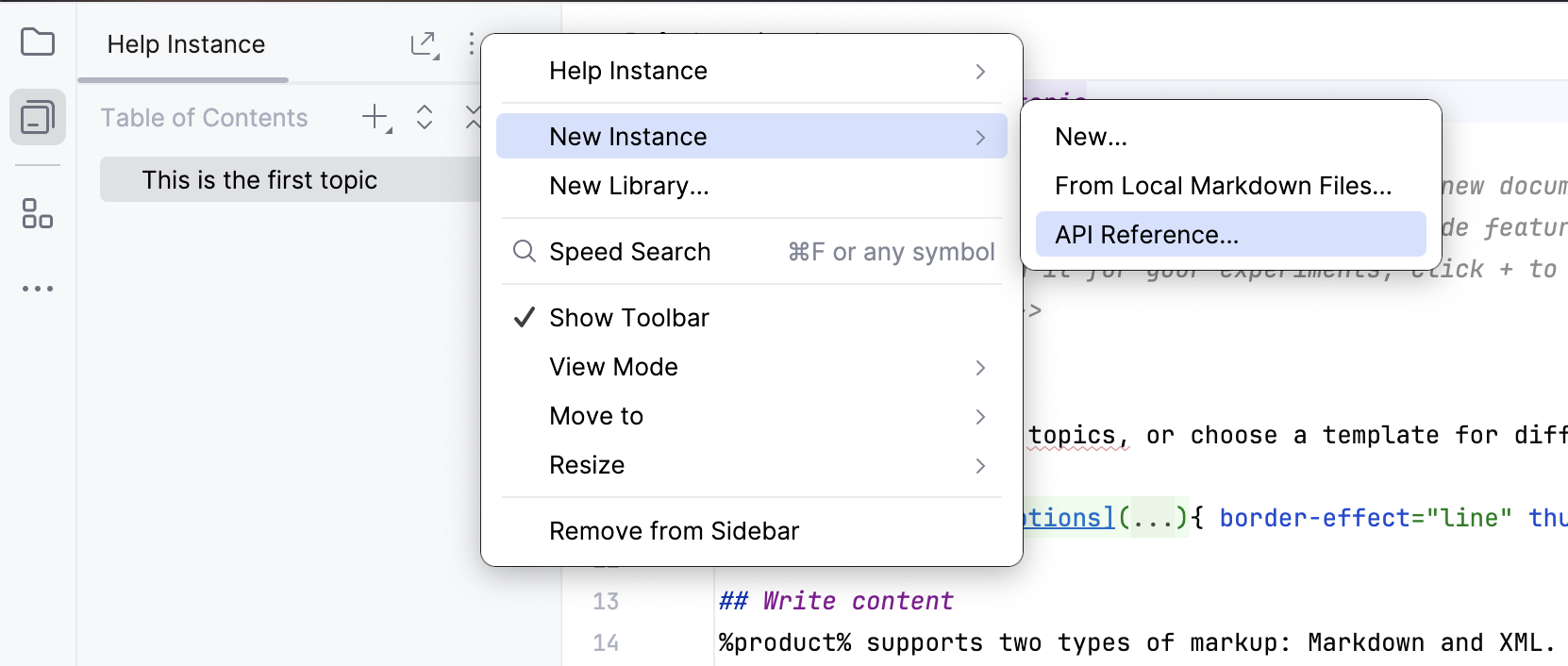
Task: Click the Table of Contents label
Action: click(x=204, y=118)
